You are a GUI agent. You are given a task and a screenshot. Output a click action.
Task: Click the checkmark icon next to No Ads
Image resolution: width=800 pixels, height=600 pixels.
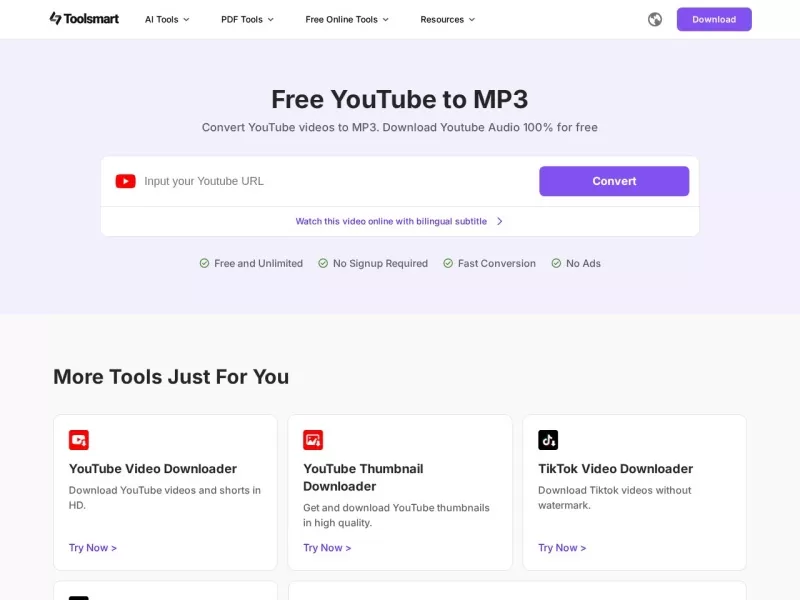[x=556, y=263]
